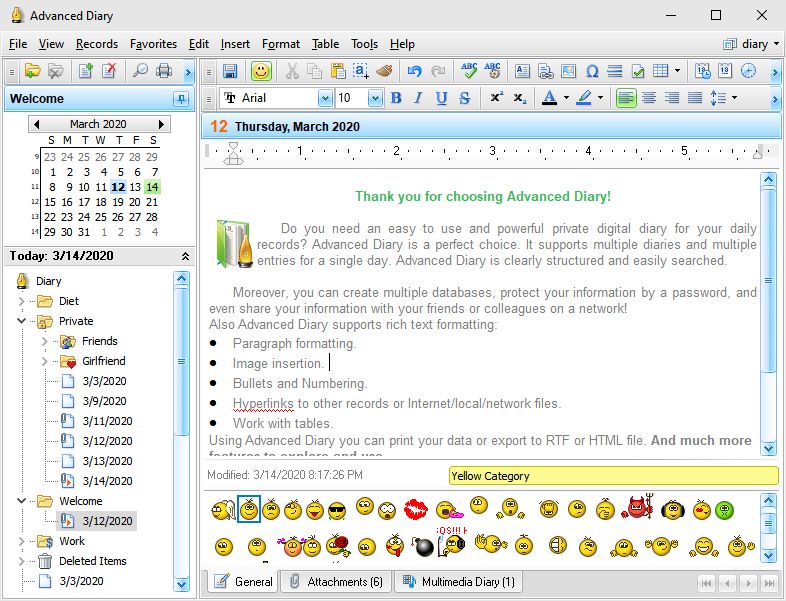Go to the next month in calendar
This screenshot has width=786, height=601.
[161, 124]
